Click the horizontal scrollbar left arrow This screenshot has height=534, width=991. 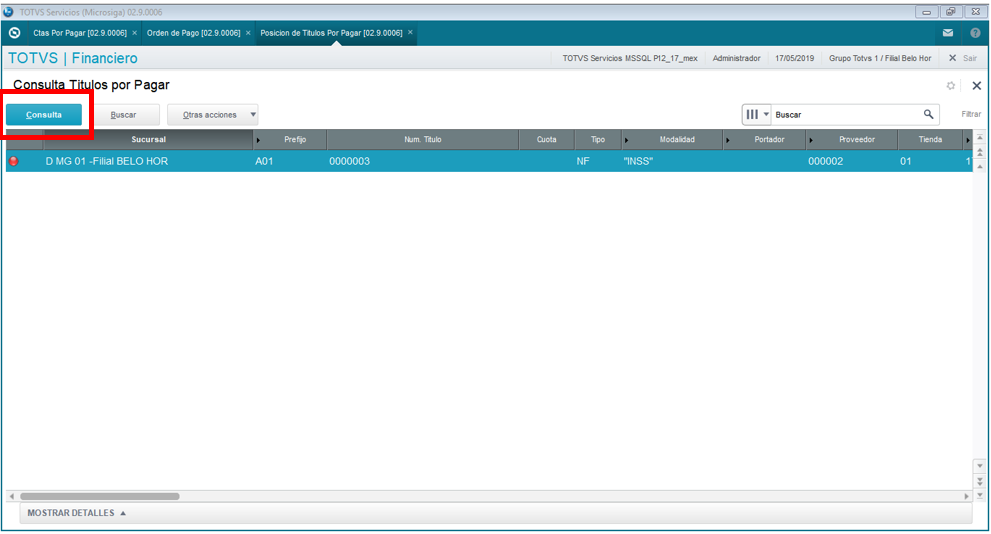pos(11,497)
